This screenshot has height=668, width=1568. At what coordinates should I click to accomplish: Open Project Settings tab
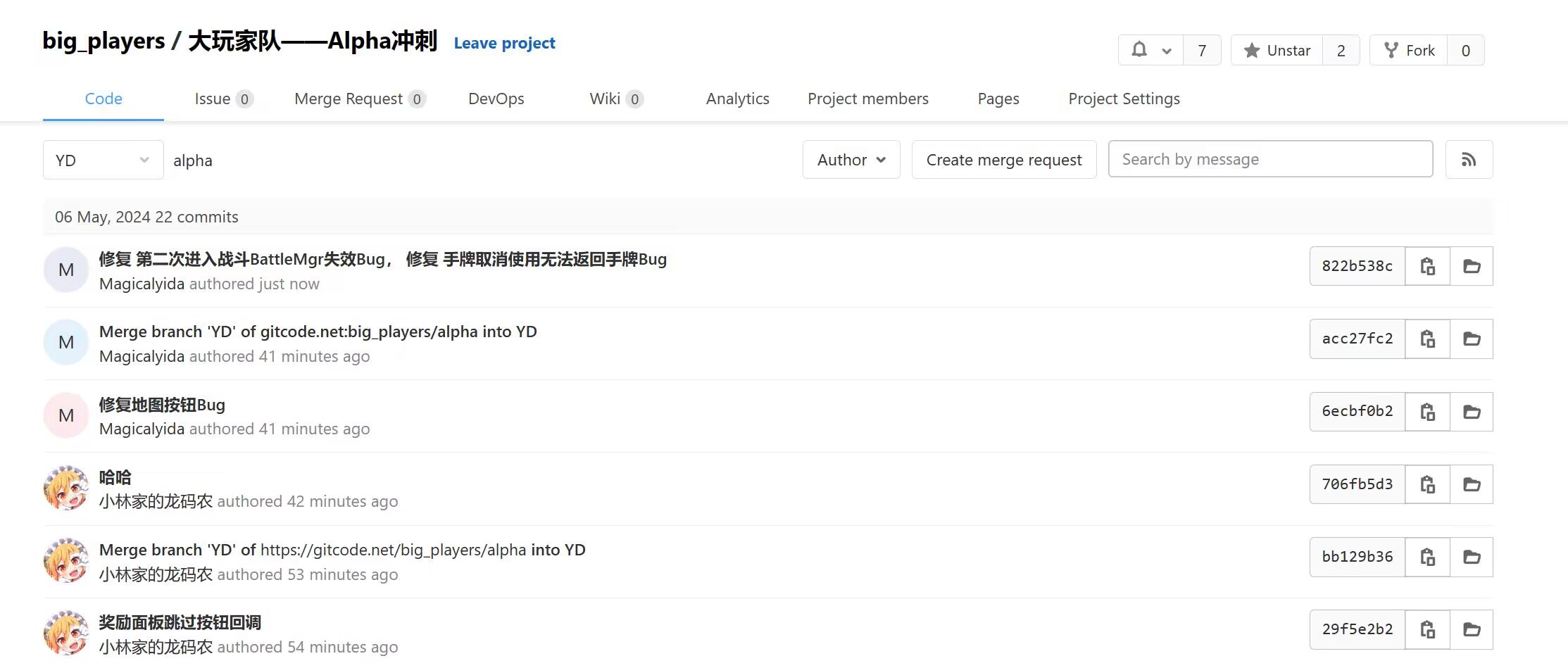[1124, 99]
